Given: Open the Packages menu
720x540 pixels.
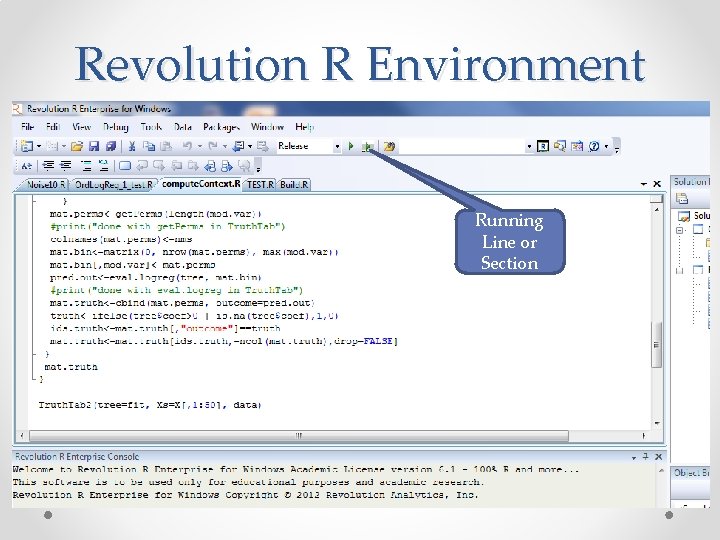Looking at the screenshot, I should click(221, 127).
